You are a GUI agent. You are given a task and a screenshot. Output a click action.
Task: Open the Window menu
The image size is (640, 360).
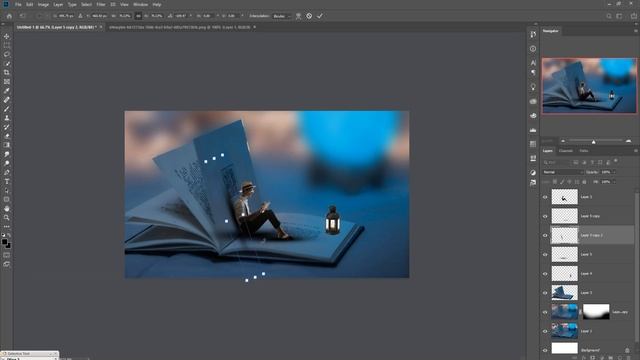[140, 4]
